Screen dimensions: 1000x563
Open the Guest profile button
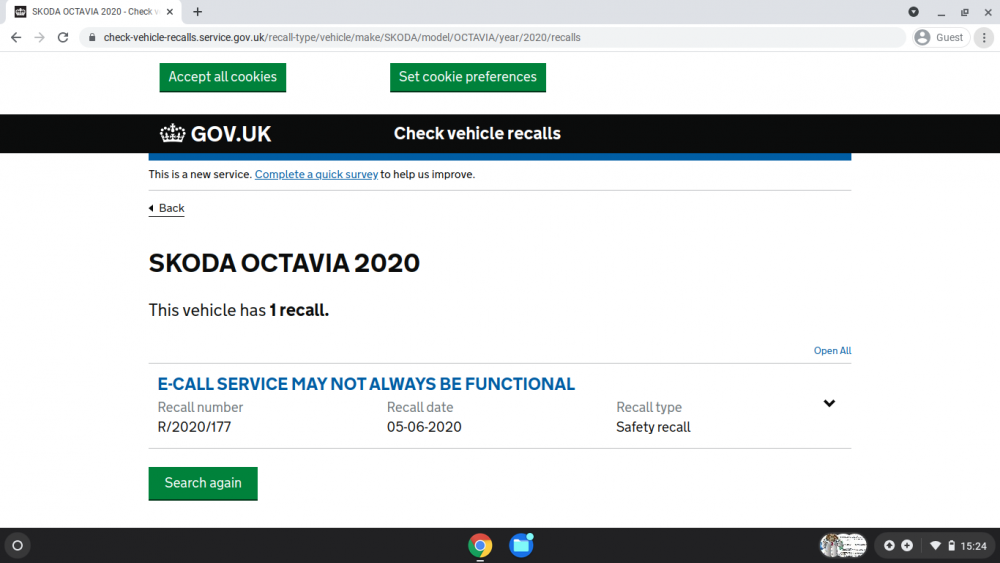pos(941,38)
